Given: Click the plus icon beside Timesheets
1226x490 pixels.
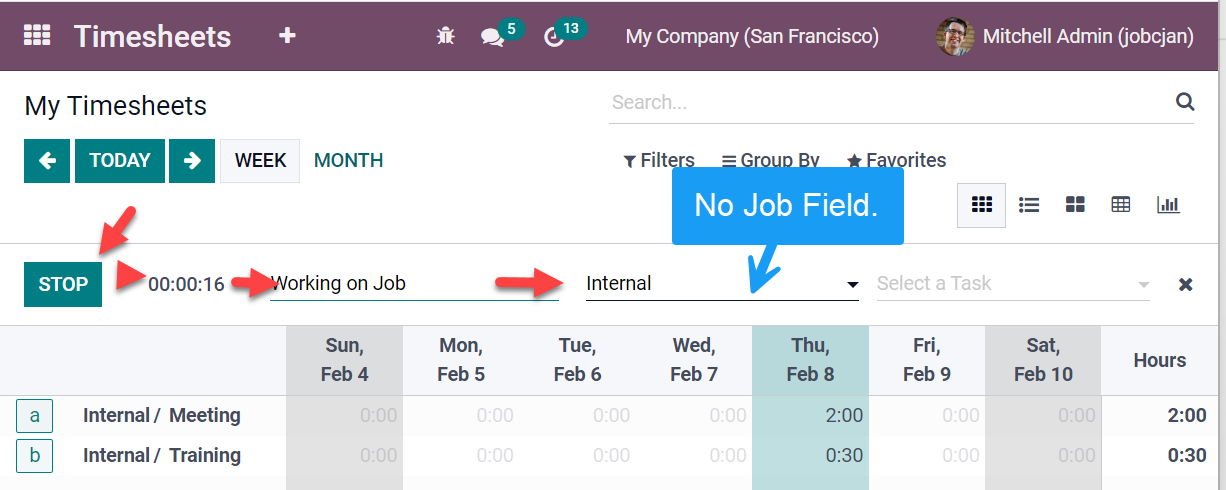Looking at the screenshot, I should point(287,36).
